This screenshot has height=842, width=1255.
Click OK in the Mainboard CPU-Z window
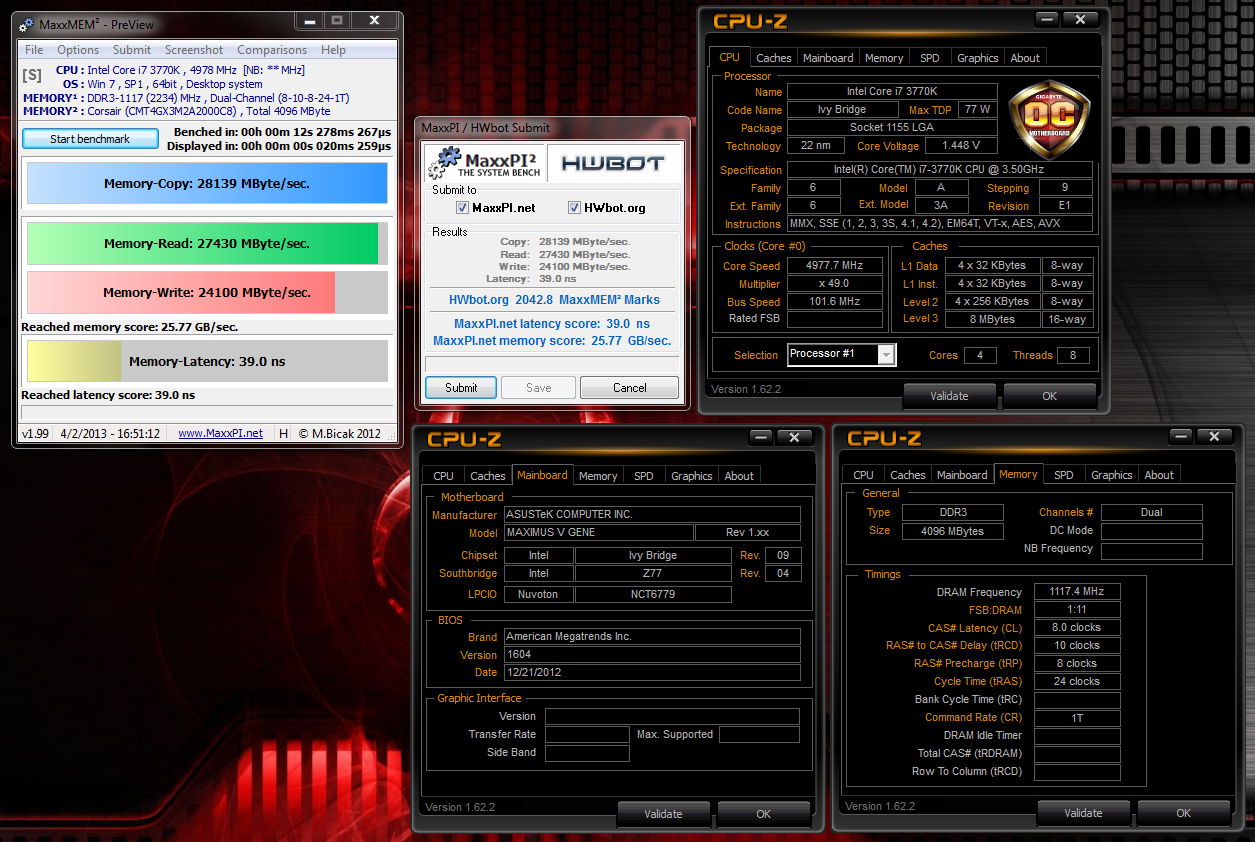[763, 814]
